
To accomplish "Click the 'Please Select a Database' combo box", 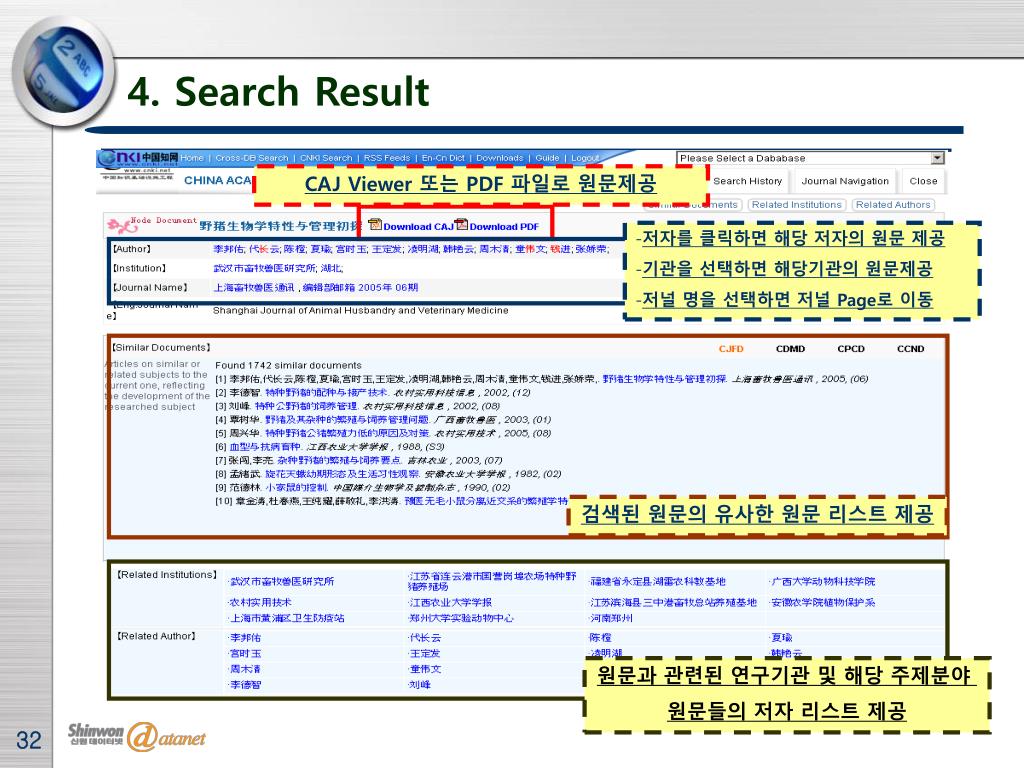I will pyautogui.click(x=803, y=158).
